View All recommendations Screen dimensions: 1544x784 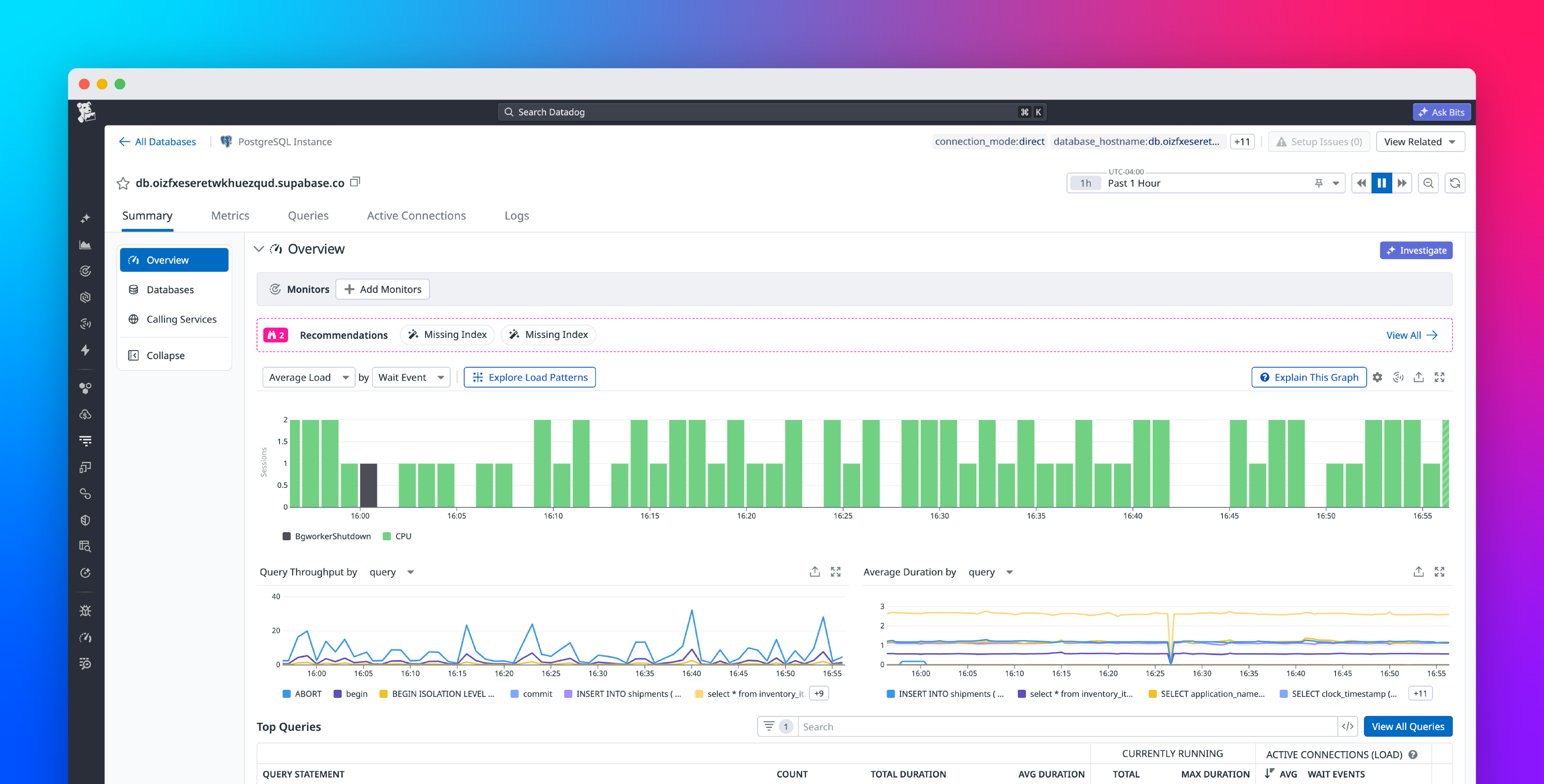(1412, 336)
